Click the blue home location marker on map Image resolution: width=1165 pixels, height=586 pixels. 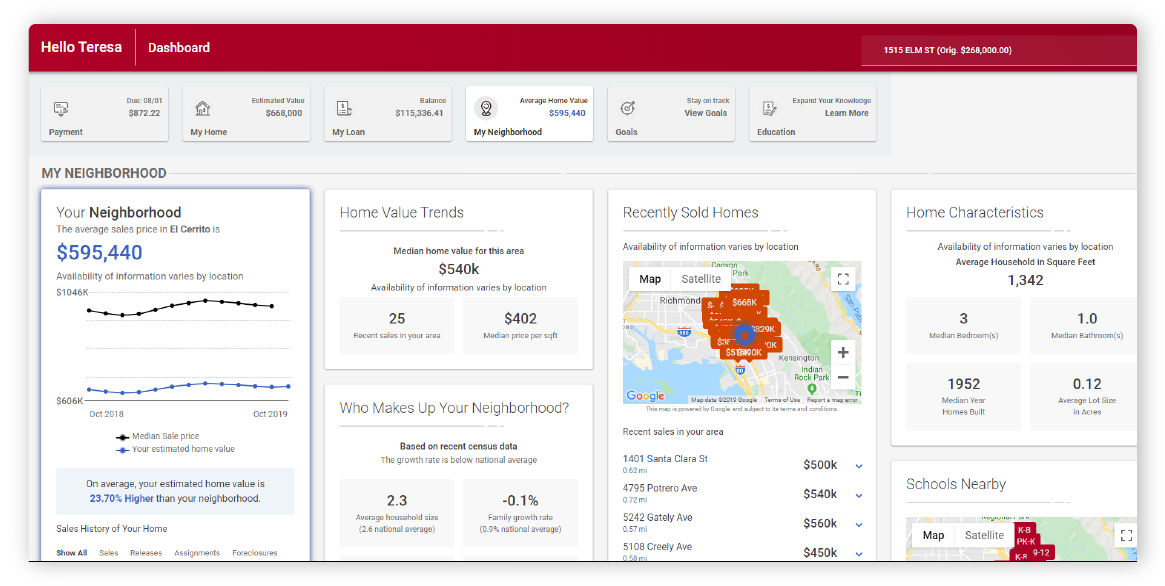pyautogui.click(x=744, y=335)
